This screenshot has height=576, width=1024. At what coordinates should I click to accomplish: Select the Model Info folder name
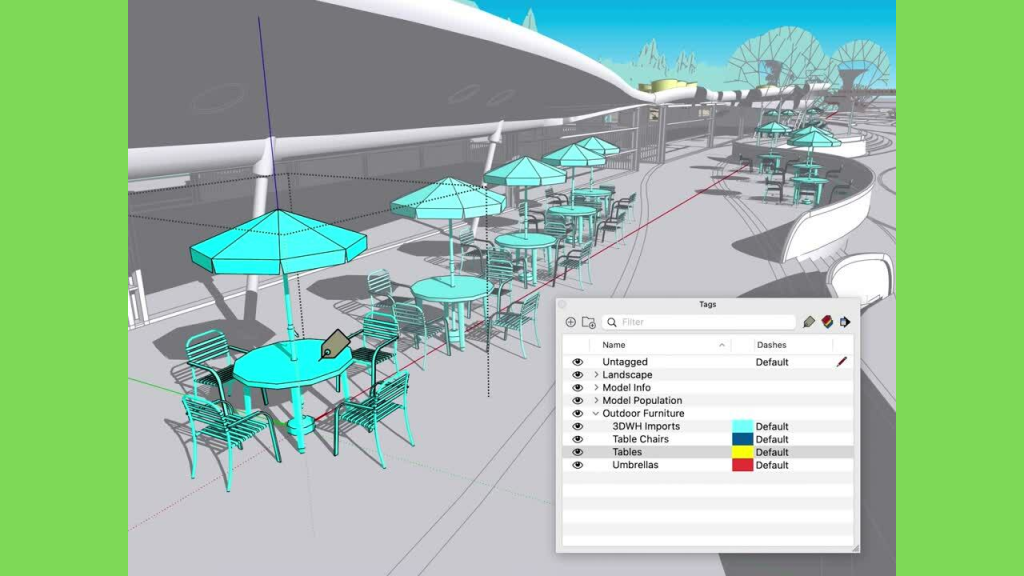pyautogui.click(x=626, y=387)
